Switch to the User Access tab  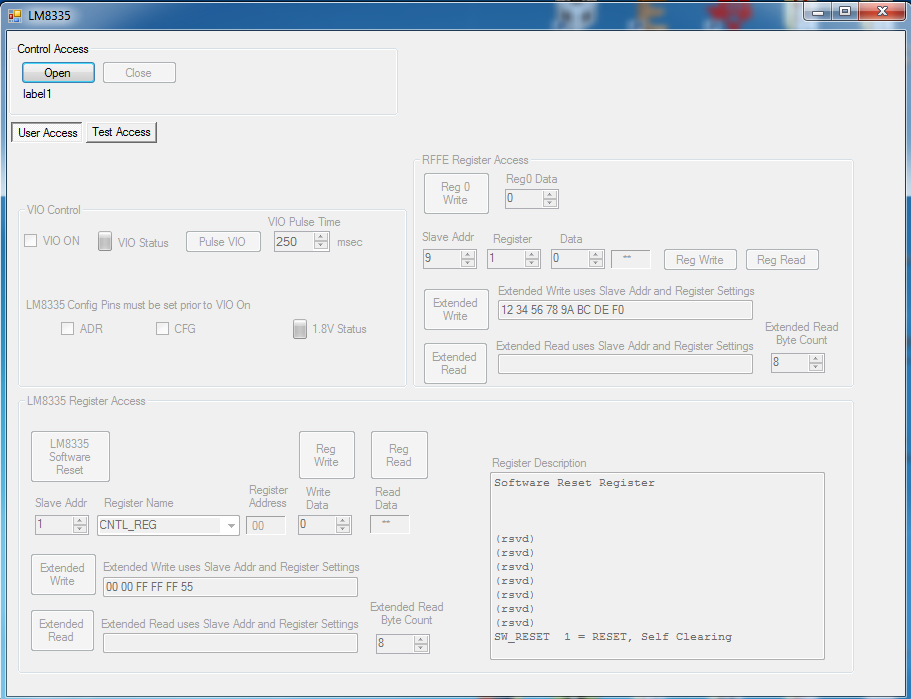pyautogui.click(x=47, y=132)
